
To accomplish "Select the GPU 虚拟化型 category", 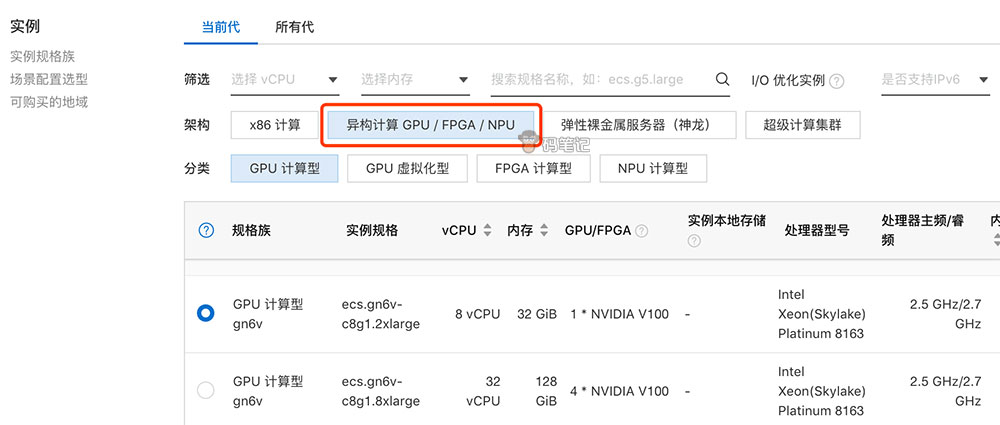I will [x=407, y=169].
